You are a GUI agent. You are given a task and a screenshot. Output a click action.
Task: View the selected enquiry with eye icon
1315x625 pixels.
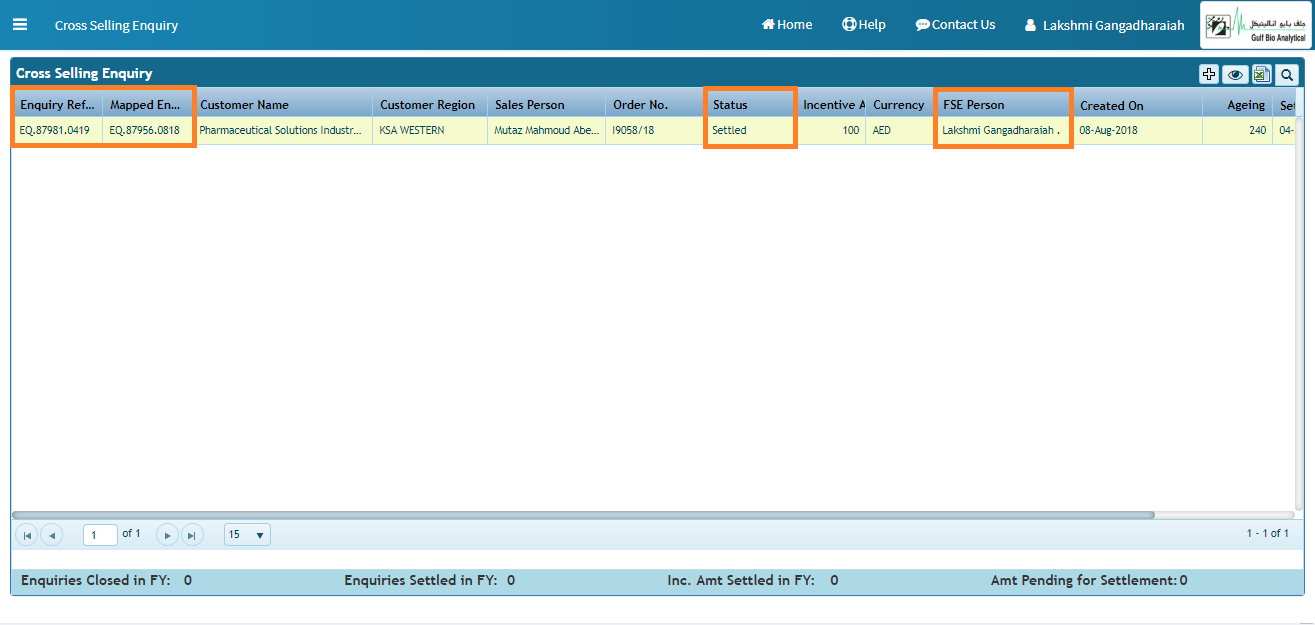coord(1236,74)
